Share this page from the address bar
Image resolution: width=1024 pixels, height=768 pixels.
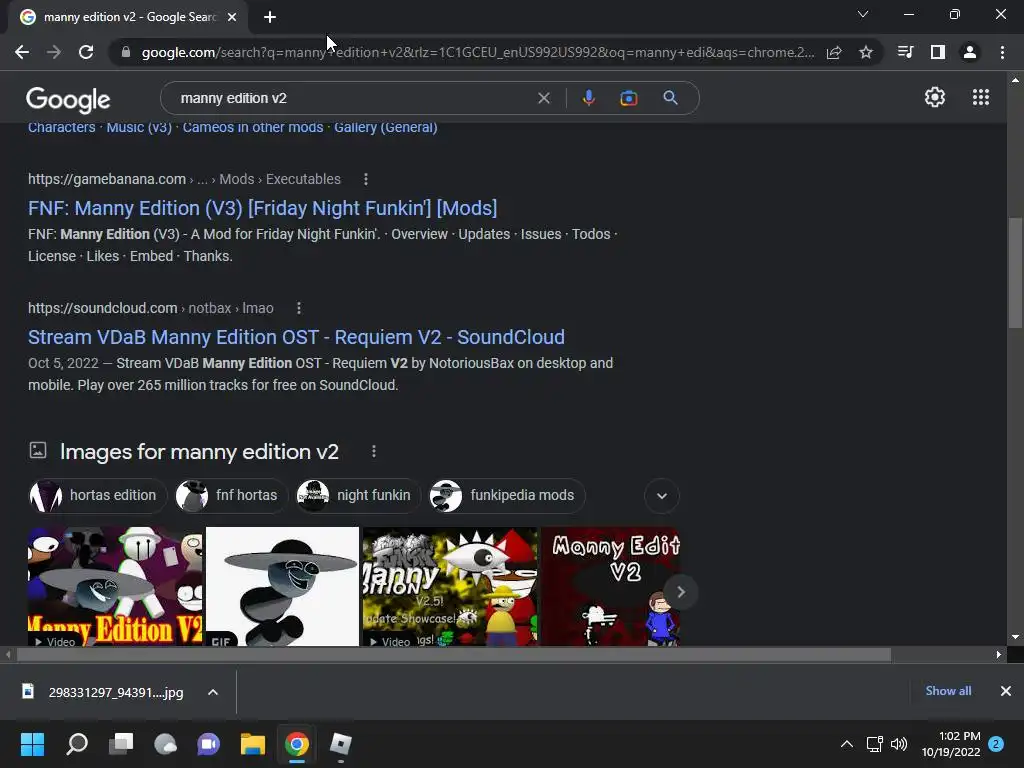coord(834,52)
